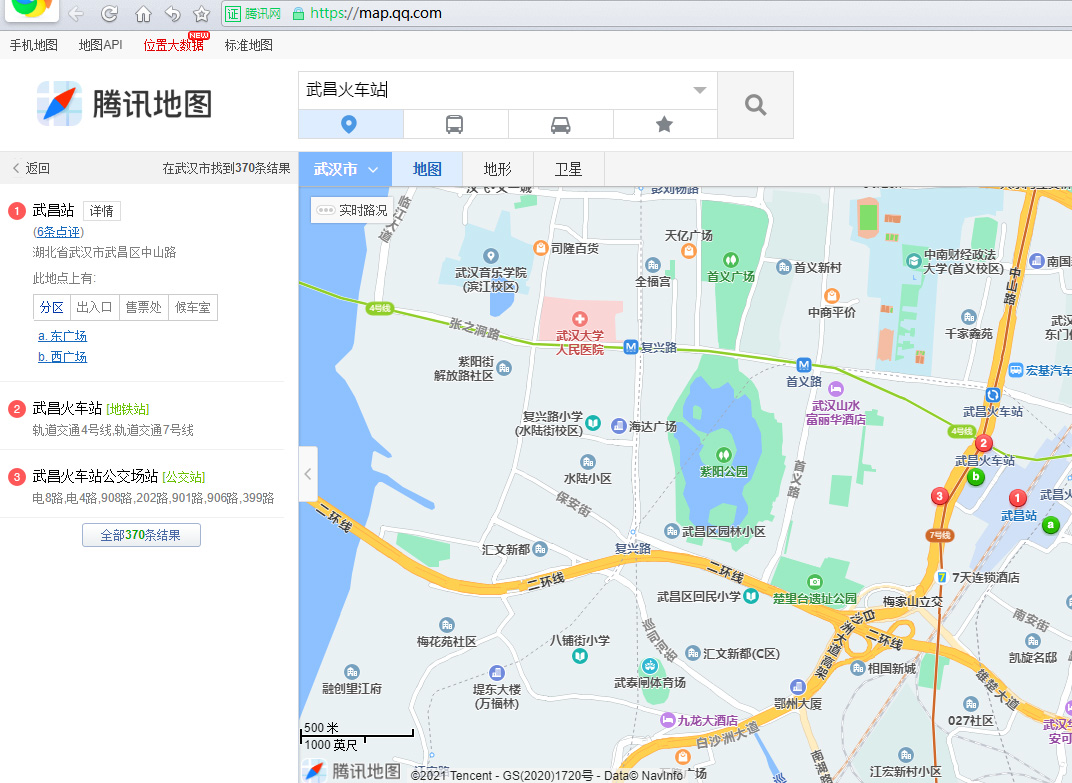
Task: Open the 标准地图 menu item
Action: (x=249, y=45)
